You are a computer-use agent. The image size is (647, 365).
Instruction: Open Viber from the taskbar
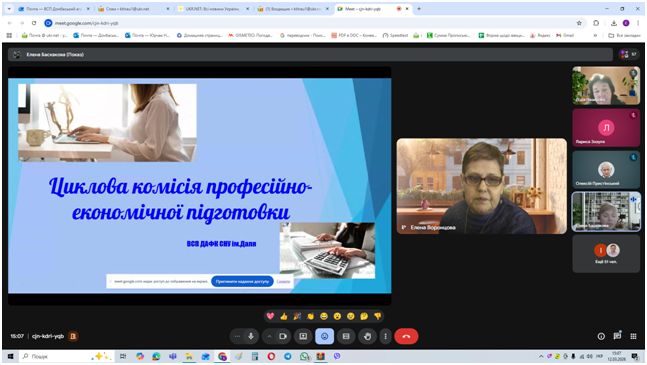point(337,356)
